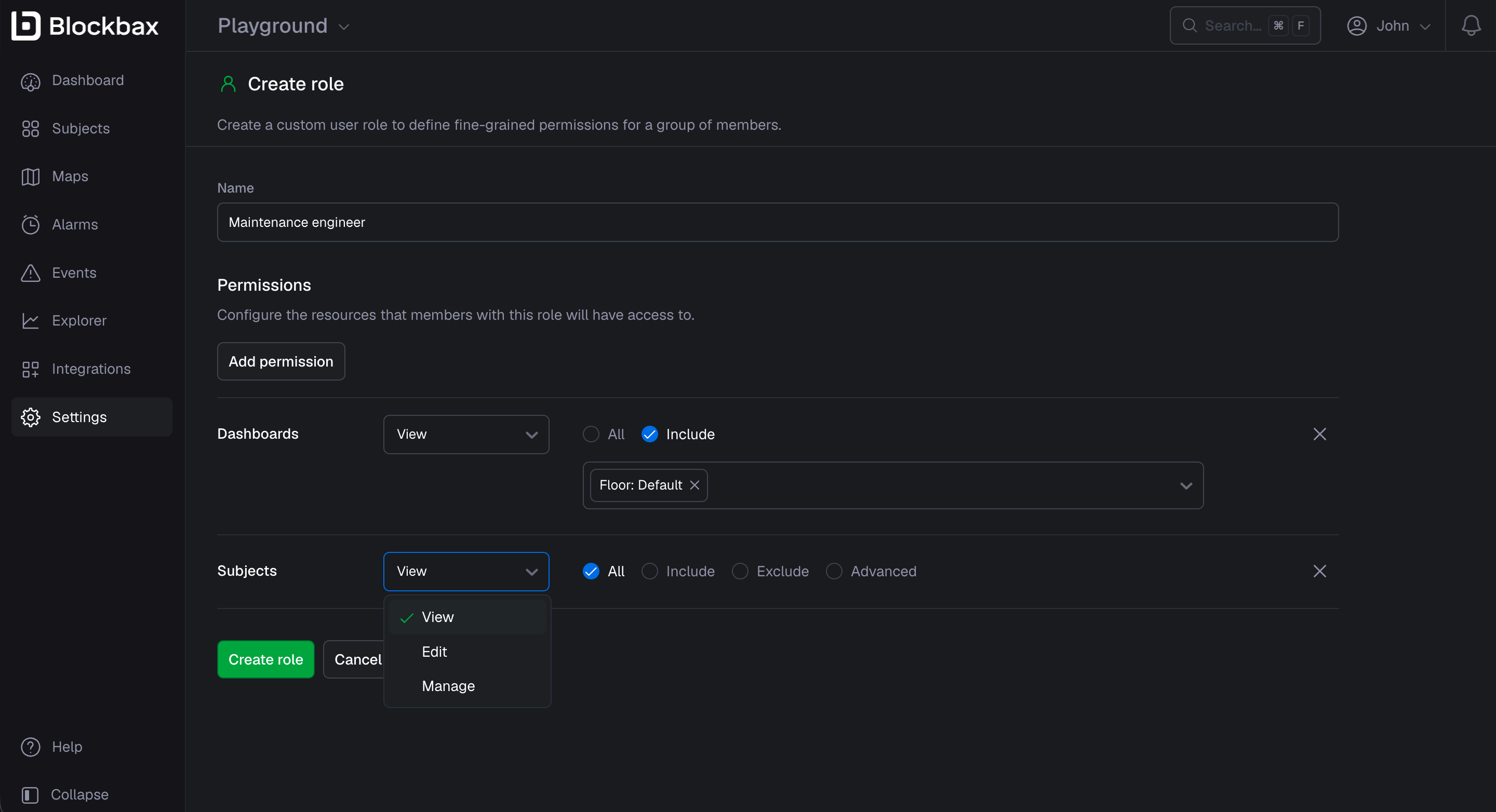Click the user avatar icon next to John
Viewport: 1496px width, 812px height.
point(1357,26)
